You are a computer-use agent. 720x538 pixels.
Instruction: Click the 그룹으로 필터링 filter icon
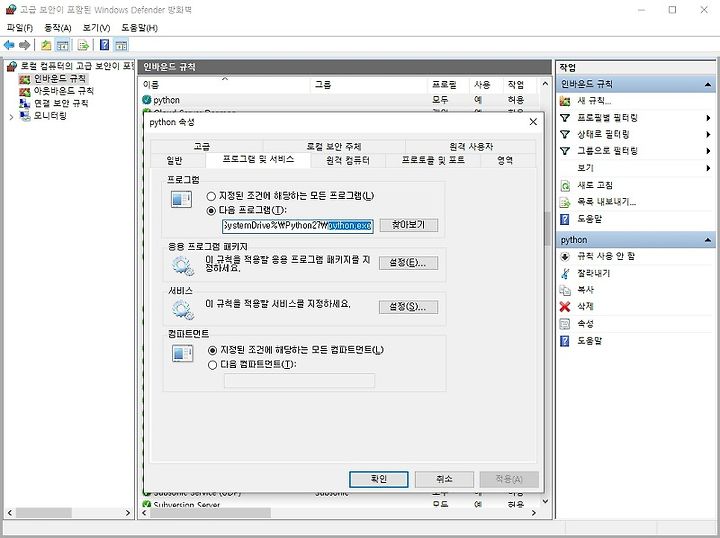coord(565,151)
